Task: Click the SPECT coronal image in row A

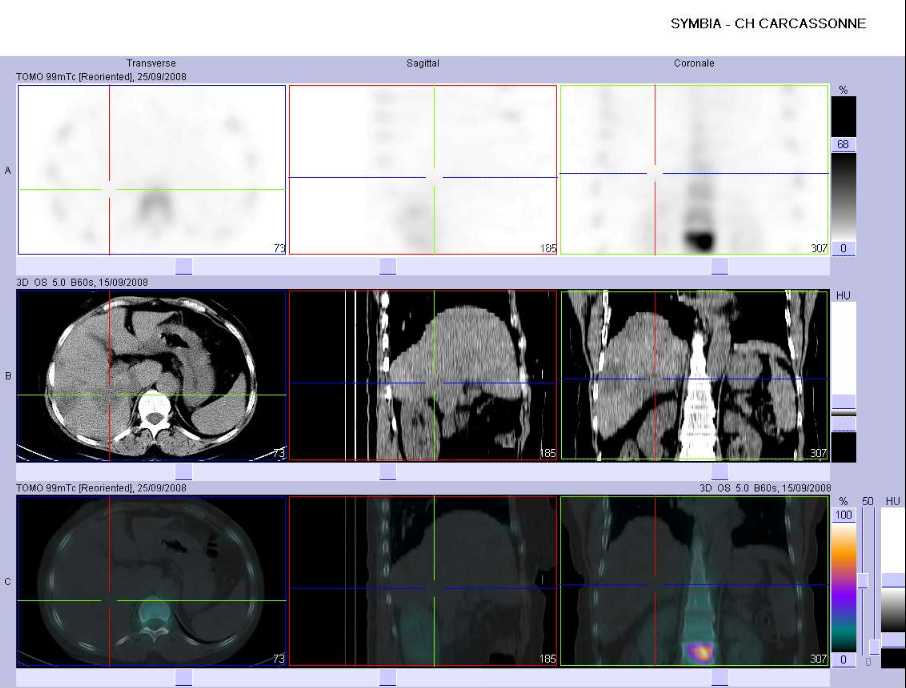Action: 694,170
